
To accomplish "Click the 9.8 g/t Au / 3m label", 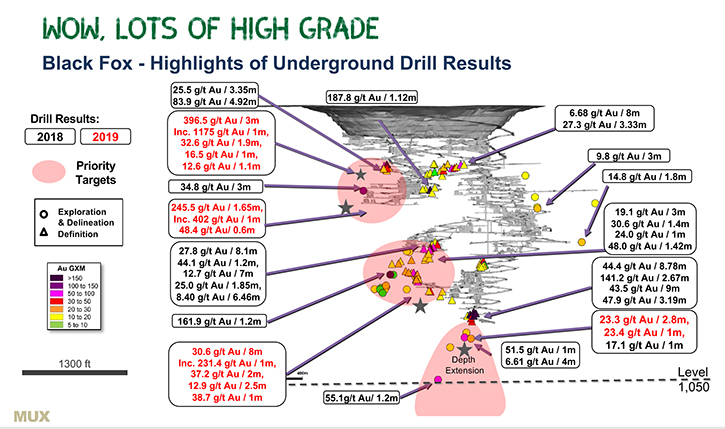I will [628, 156].
